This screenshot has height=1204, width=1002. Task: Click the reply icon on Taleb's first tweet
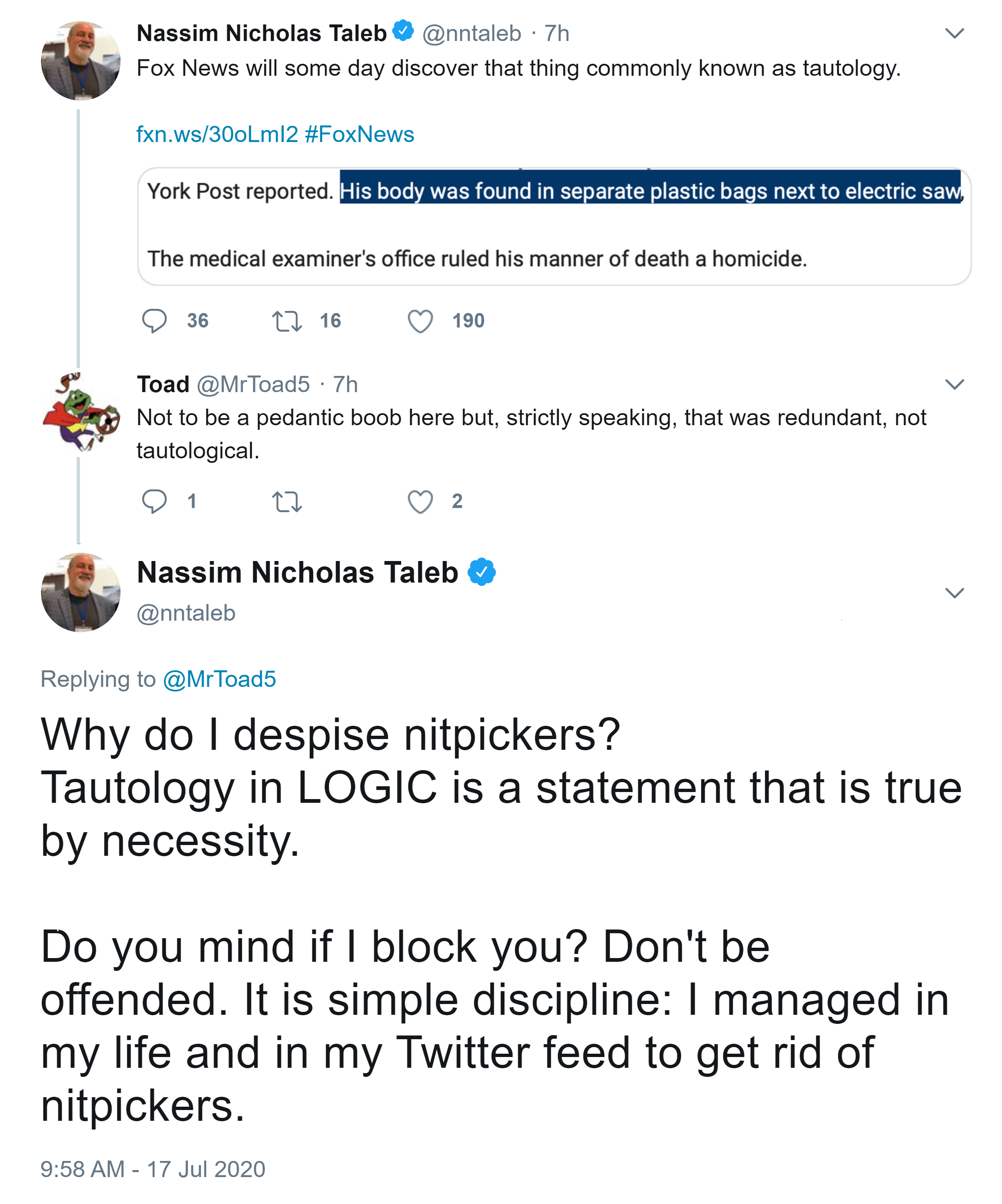[x=154, y=320]
